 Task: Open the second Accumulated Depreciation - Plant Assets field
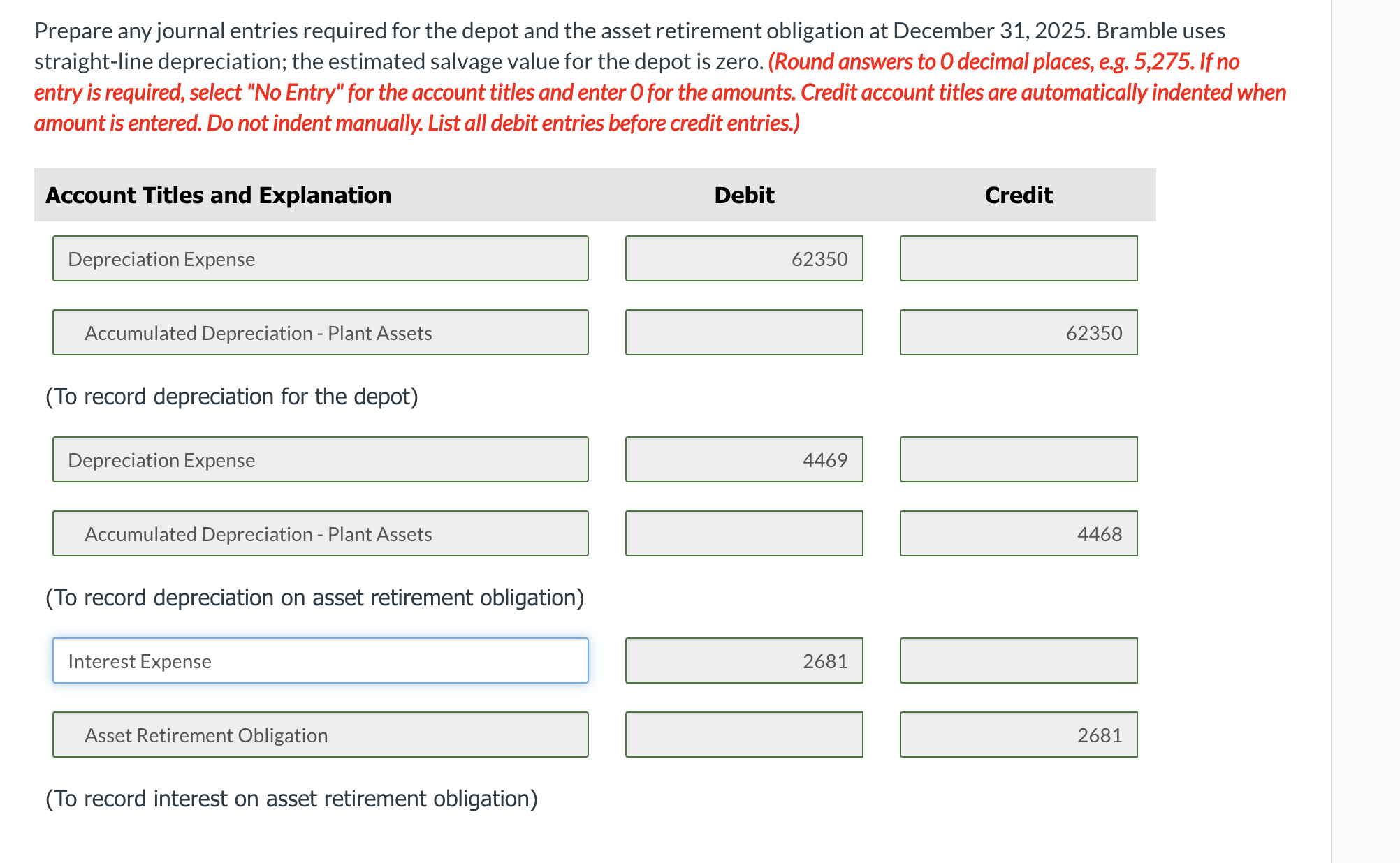point(321,533)
